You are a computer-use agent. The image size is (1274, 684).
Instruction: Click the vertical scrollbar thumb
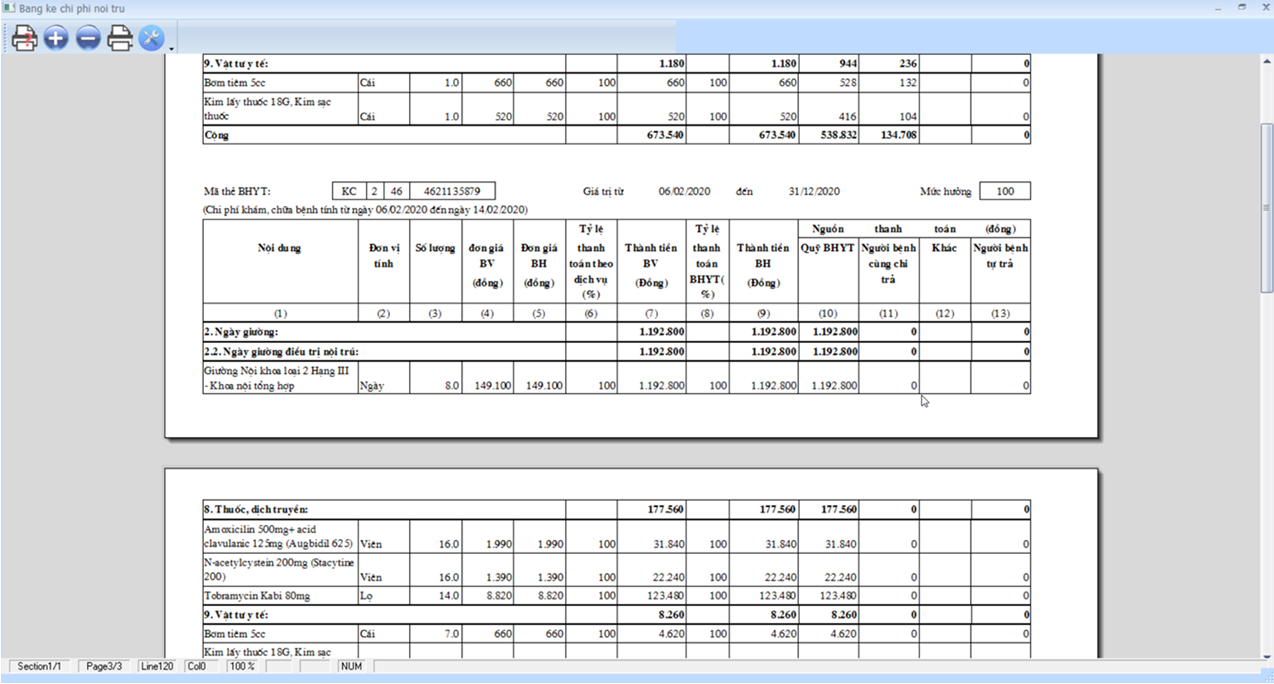coord(1266,207)
